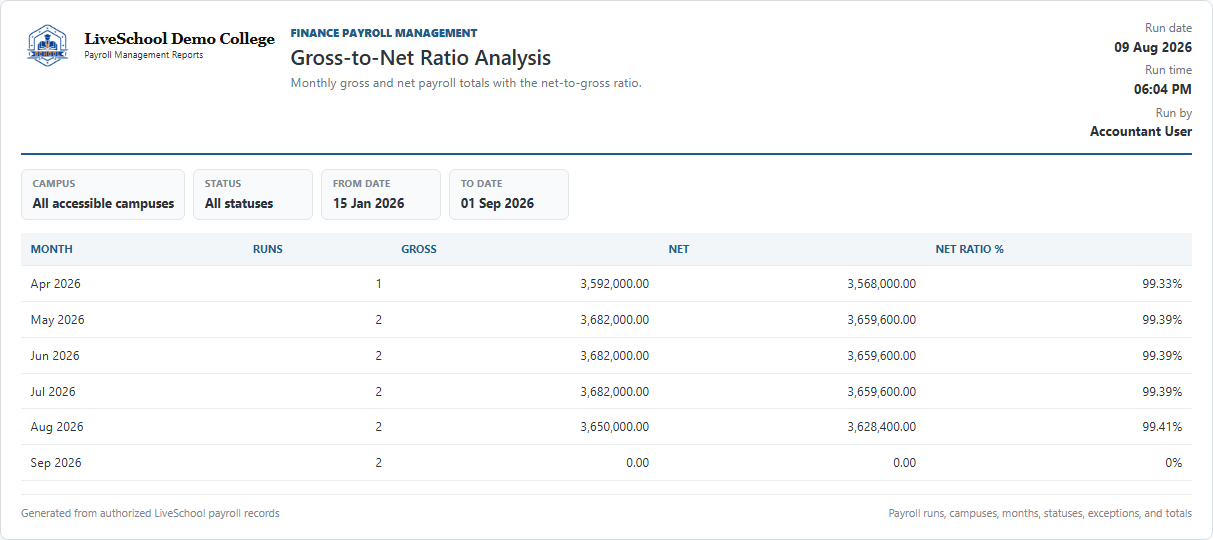Click the RUNS column header
1213x540 pixels.
[x=268, y=249]
